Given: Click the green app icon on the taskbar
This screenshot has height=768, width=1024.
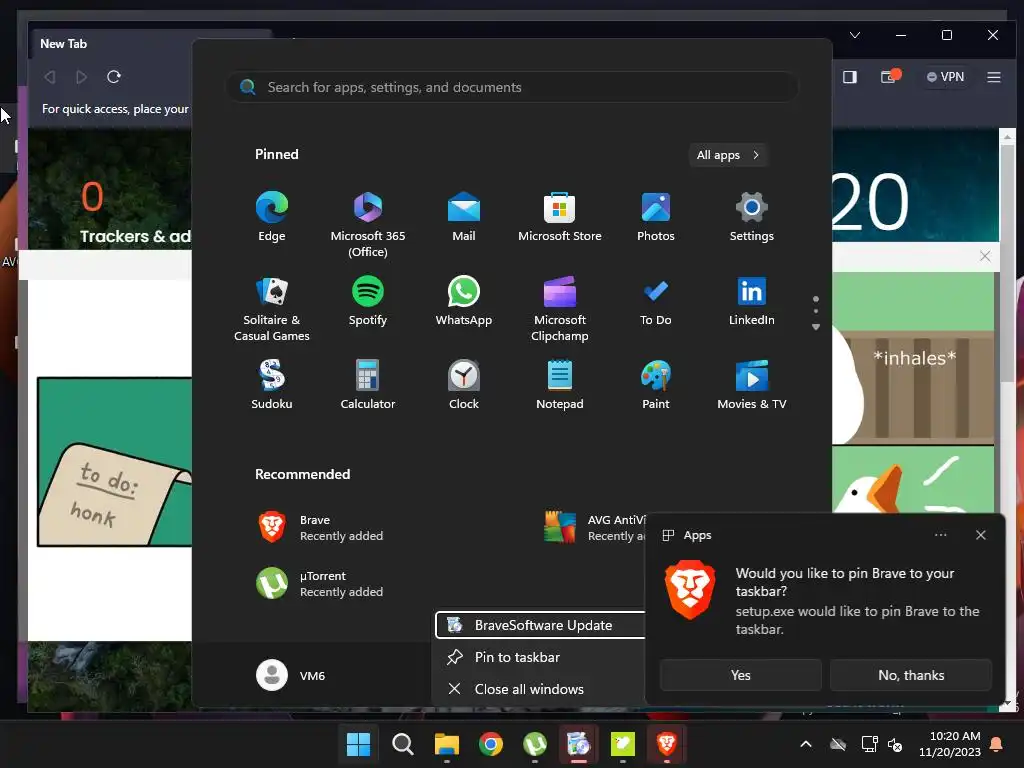Looking at the screenshot, I should (623, 744).
